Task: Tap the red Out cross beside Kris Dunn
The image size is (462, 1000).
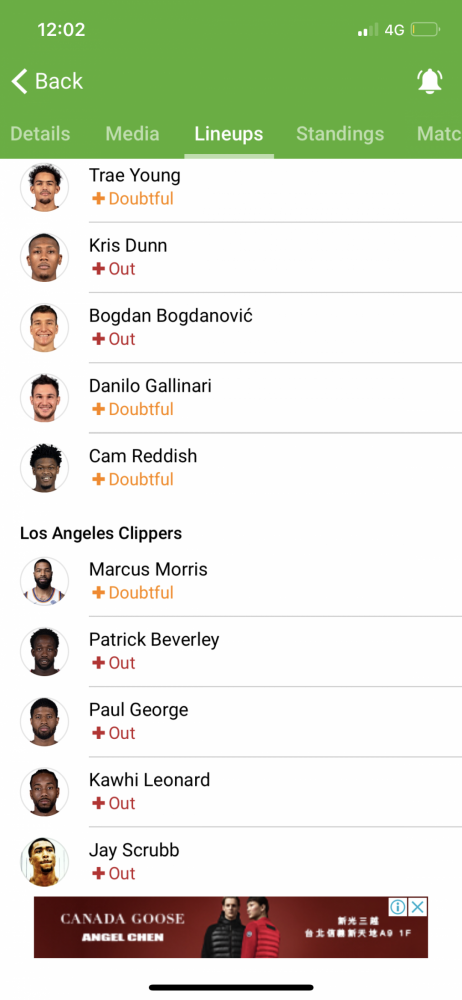Action: click(98, 269)
